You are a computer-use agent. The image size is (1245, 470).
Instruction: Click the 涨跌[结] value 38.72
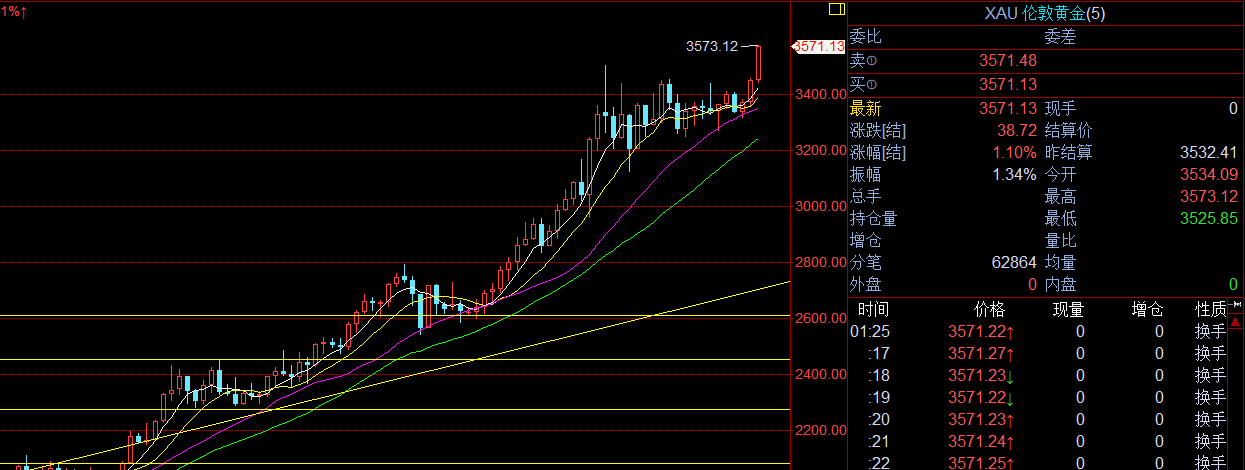1016,130
